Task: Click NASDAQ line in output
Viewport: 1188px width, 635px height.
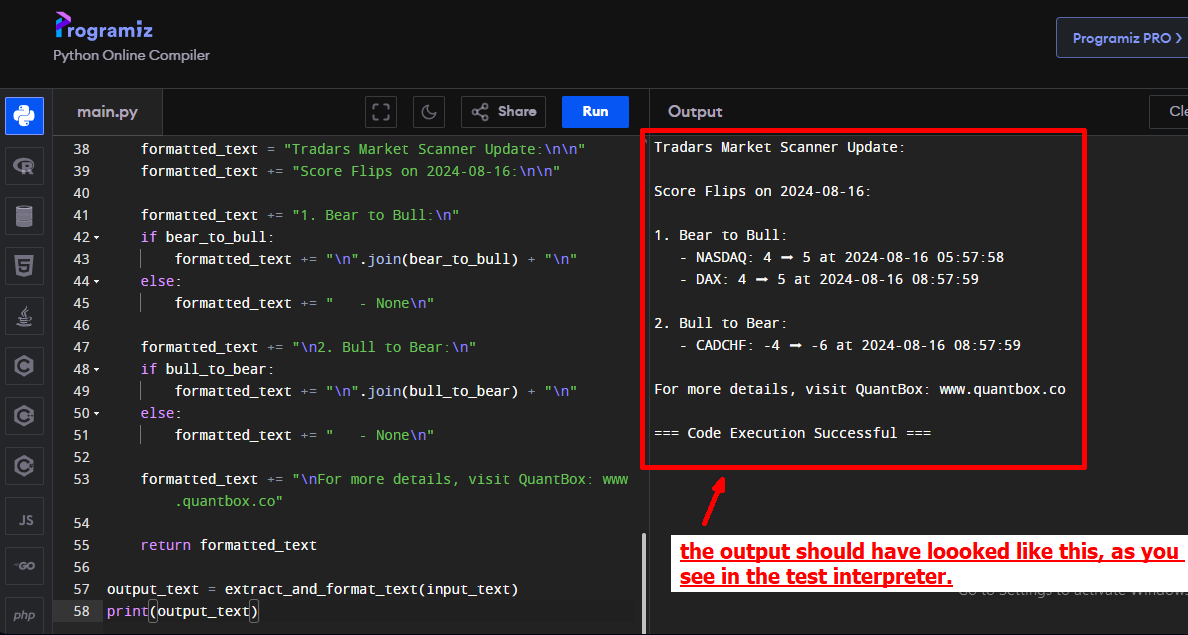Action: 842,258
